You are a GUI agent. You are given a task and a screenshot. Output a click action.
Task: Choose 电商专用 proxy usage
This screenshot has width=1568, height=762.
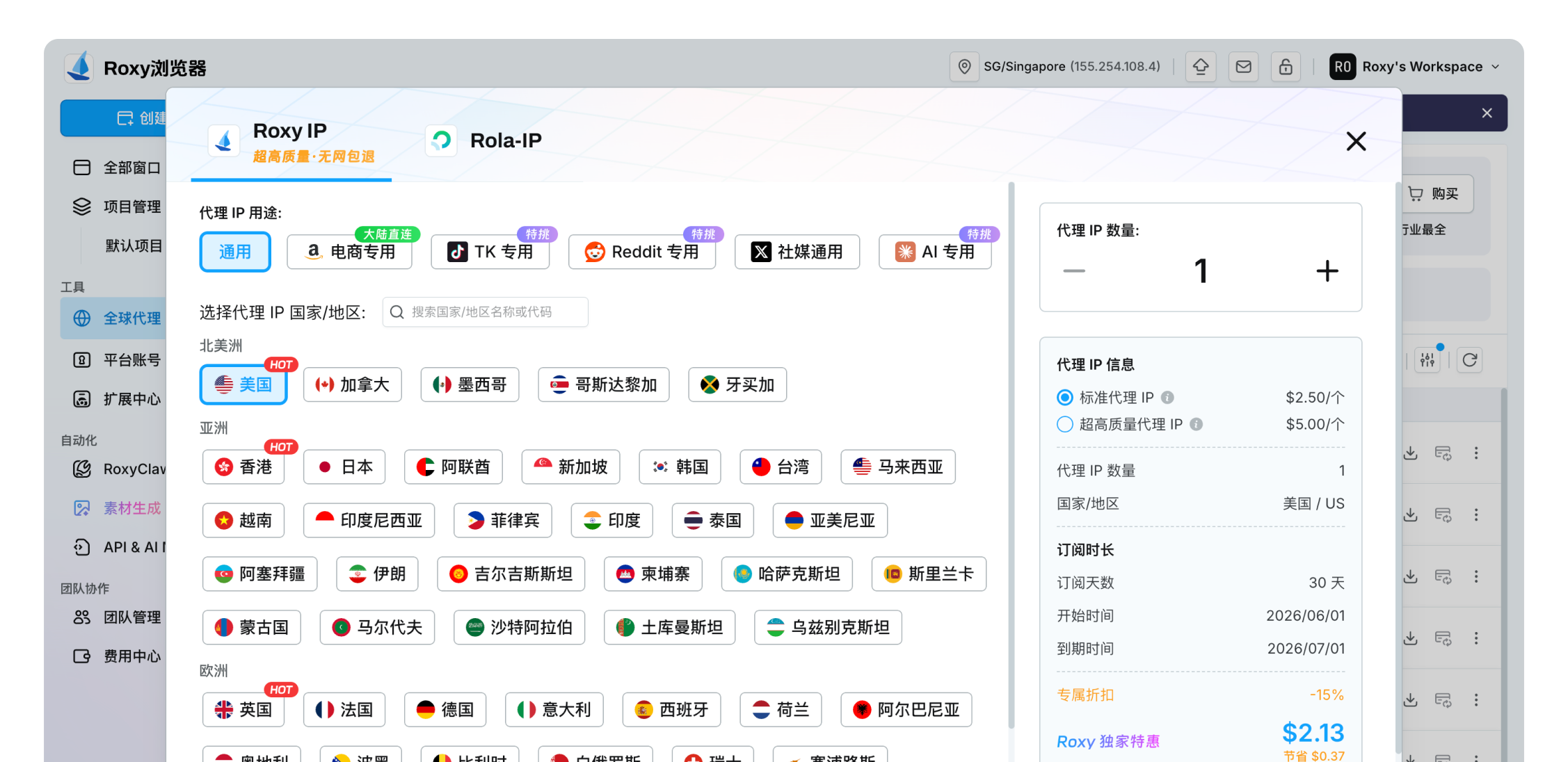click(x=350, y=252)
